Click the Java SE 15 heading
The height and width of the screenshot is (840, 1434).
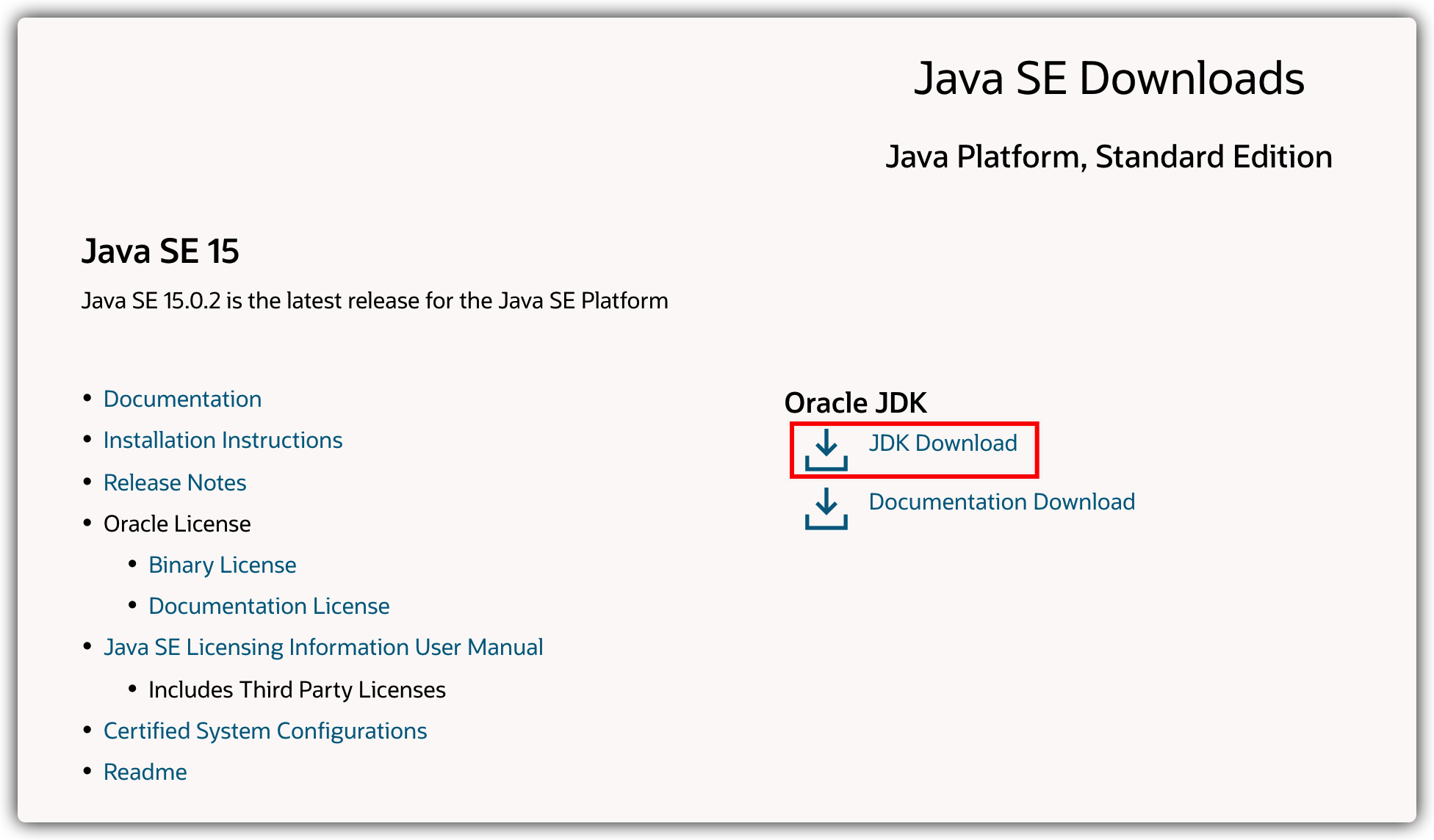coord(160,251)
